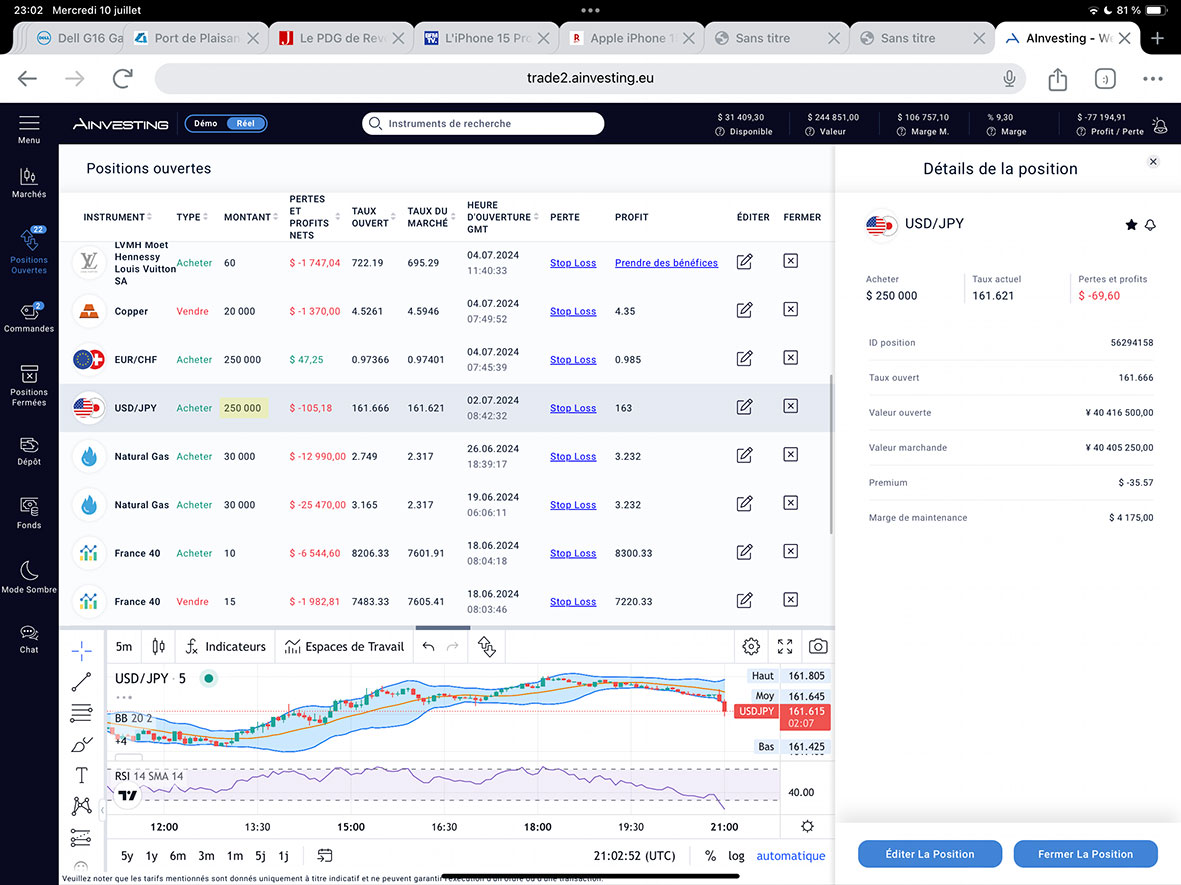Click the instrument search field
Image resolution: width=1181 pixels, height=885 pixels.
click(483, 124)
